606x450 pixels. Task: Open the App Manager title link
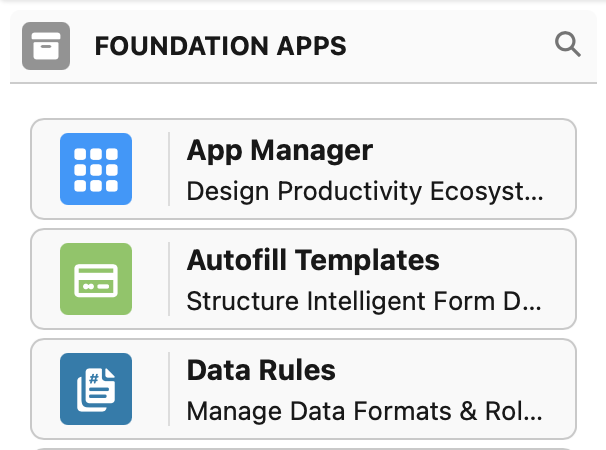[x=280, y=151]
